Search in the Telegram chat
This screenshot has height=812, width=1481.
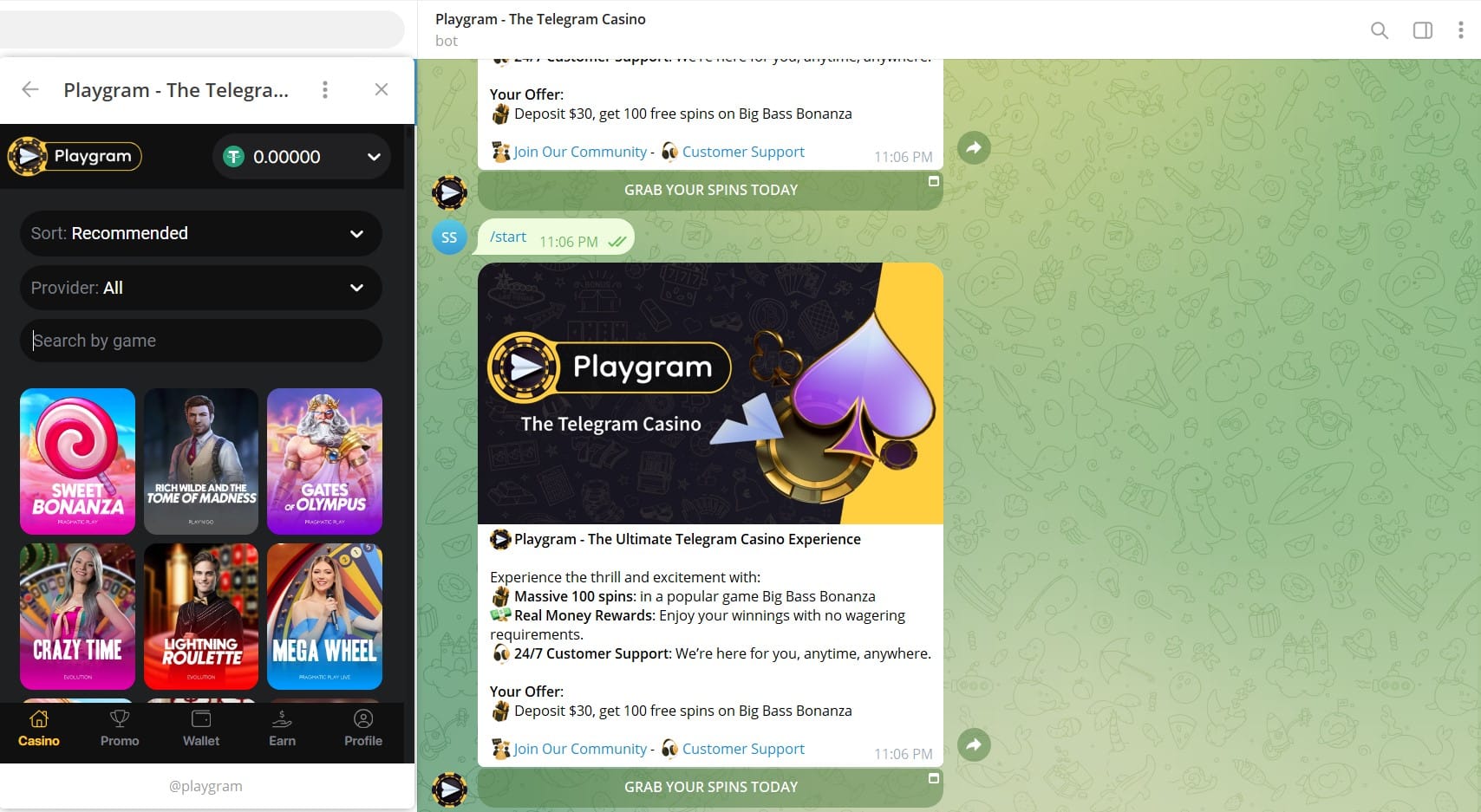coord(1380,30)
